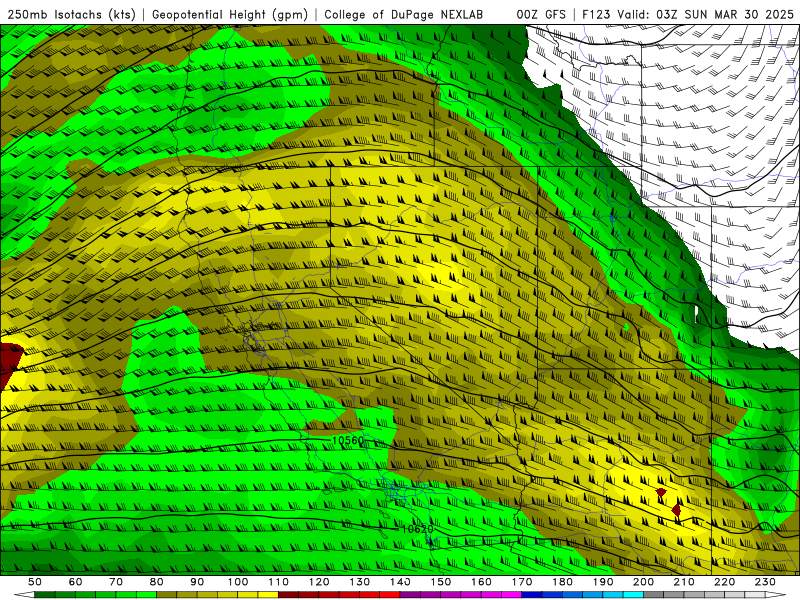Image resolution: width=800 pixels, height=600 pixels.
Task: Click the bright red swatch left of 140
Action: [390, 595]
